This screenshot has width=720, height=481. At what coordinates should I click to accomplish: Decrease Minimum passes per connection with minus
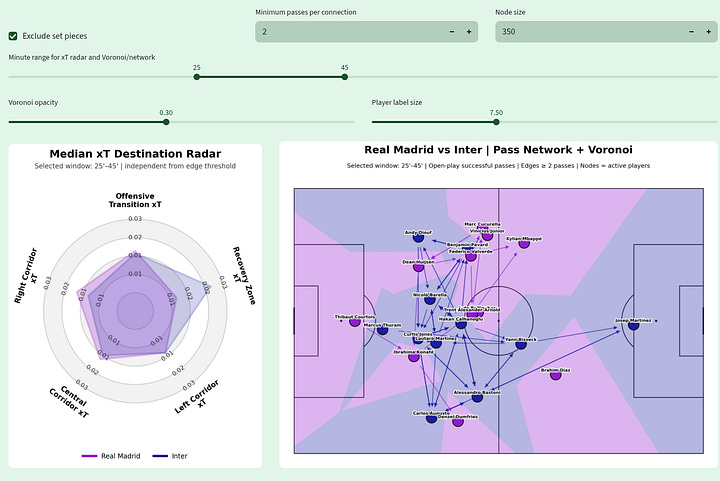coord(452,32)
